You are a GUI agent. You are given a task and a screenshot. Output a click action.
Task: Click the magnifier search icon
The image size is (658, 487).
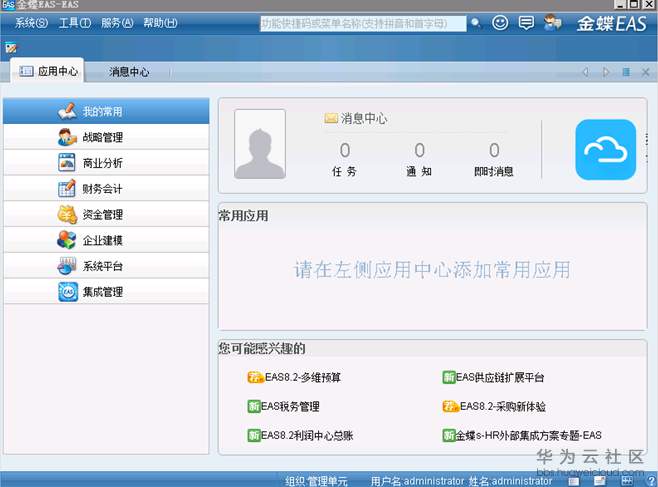(x=475, y=23)
